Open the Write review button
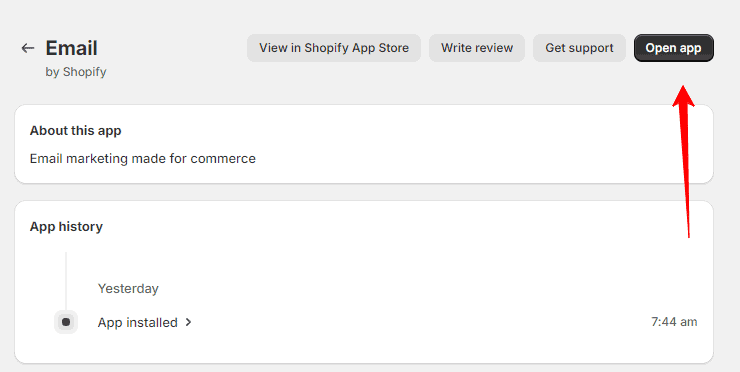Screen dimensions: 740x372 [x=477, y=48]
